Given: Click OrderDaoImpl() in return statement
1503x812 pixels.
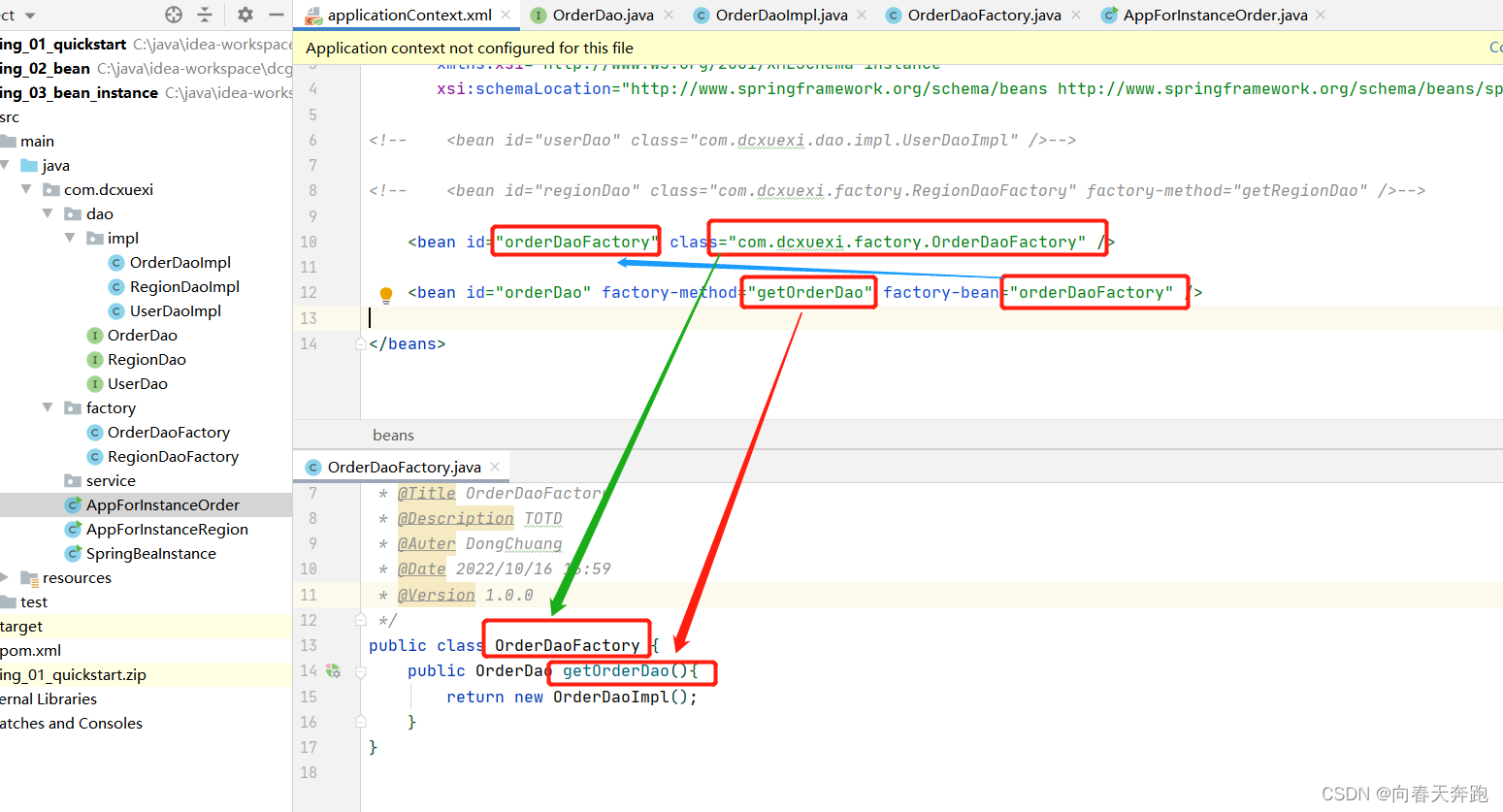Looking at the screenshot, I should click(x=620, y=697).
